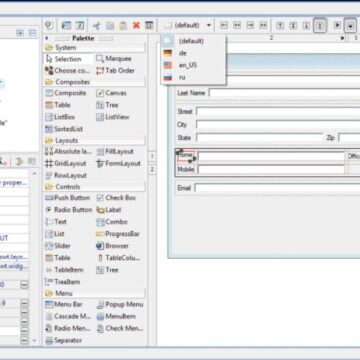Viewport: 360px width, 360px height.
Task: Pick the Composite widget from palette
Action: 65,93
